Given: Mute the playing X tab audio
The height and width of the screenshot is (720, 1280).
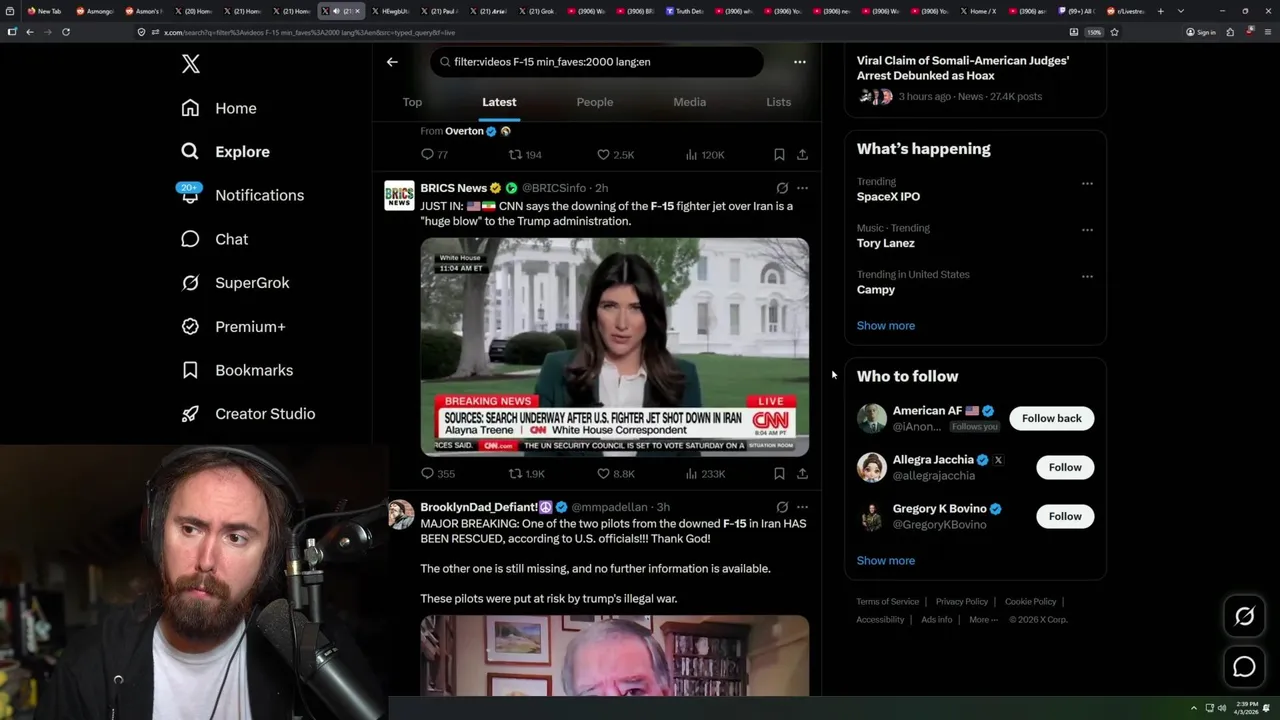Looking at the screenshot, I should [336, 11].
